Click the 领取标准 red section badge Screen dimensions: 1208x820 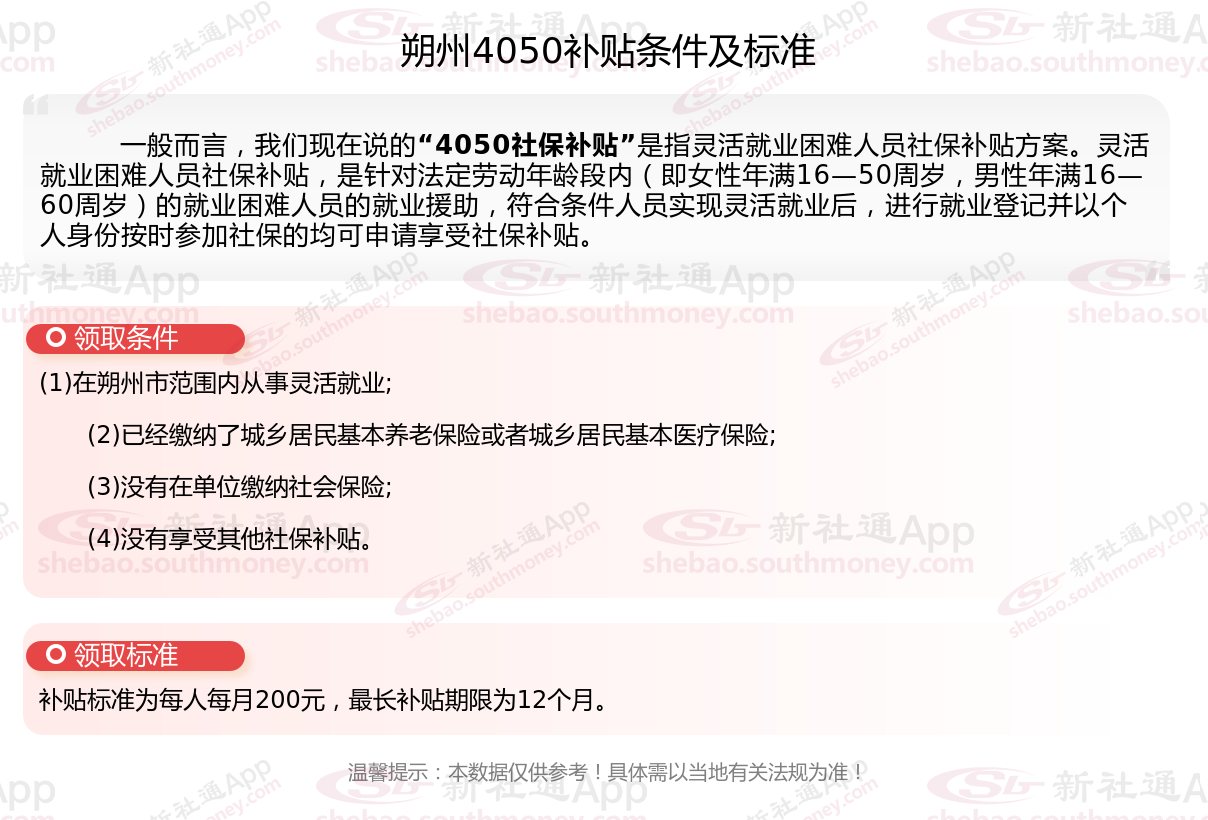(x=135, y=655)
